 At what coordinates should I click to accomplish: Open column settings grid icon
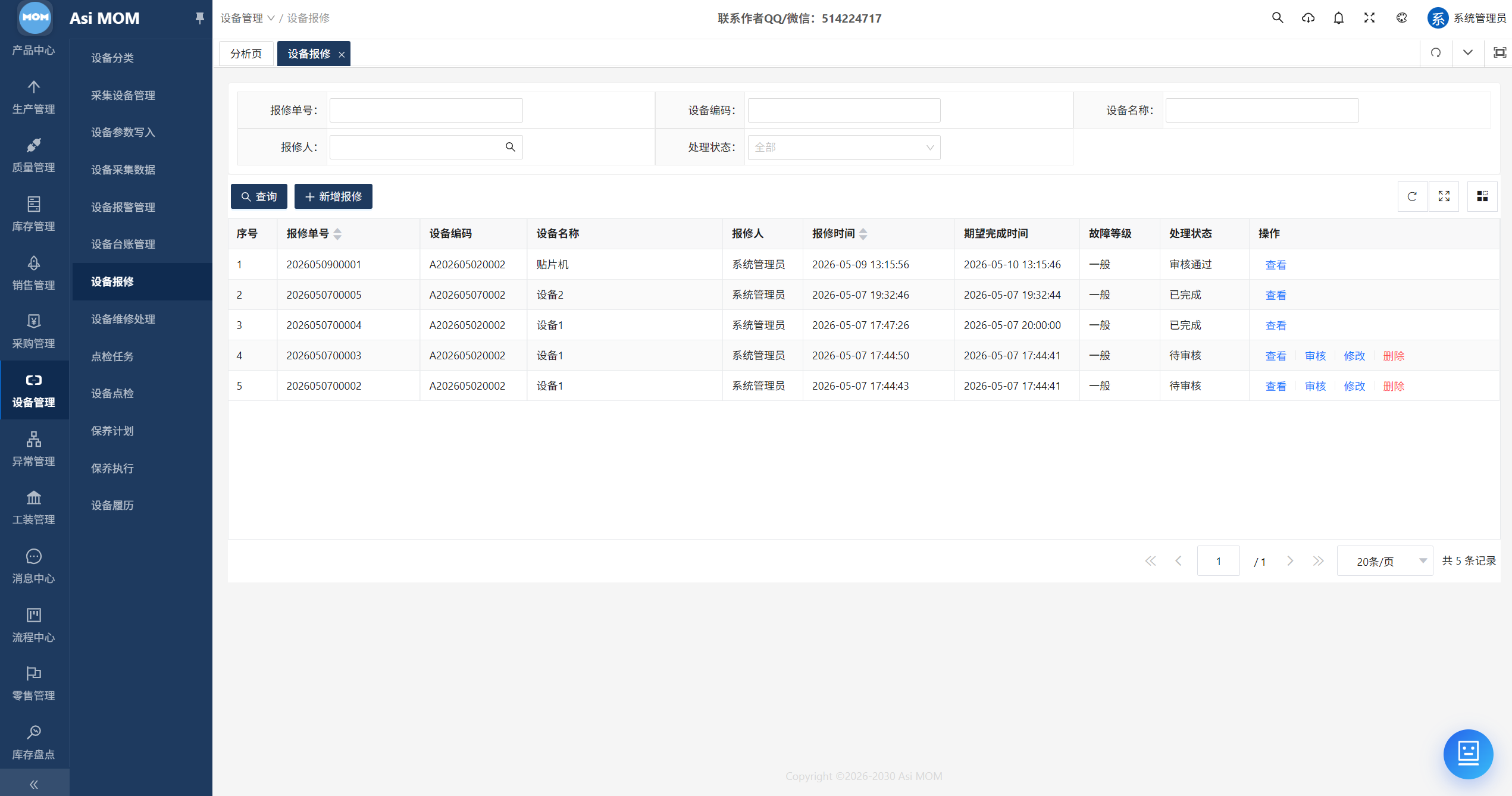coord(1482,196)
